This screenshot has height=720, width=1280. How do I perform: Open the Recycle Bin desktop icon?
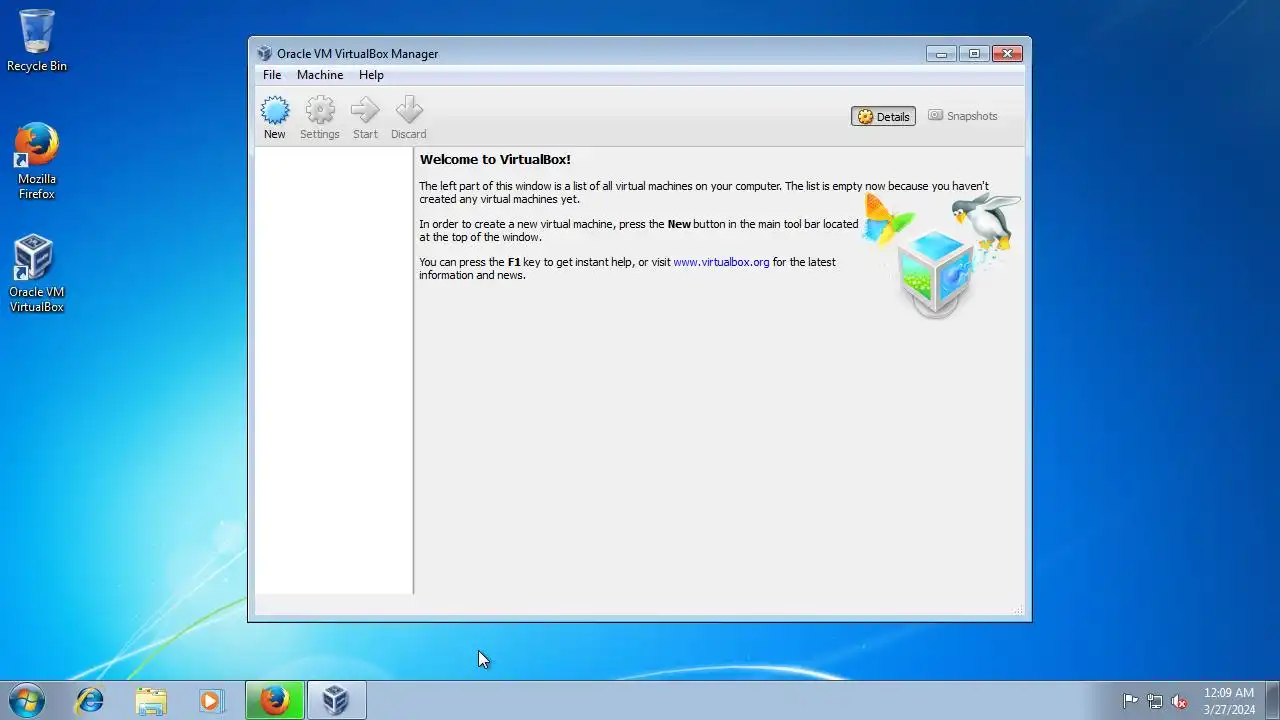click(x=37, y=41)
